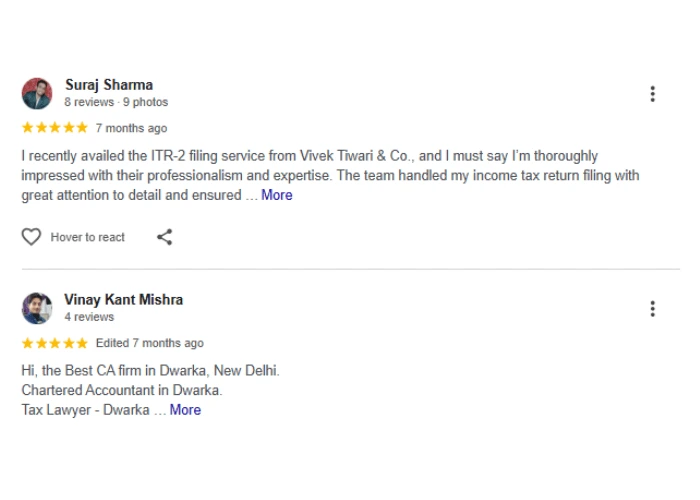Click the "8 reviews · 9 photos" text
The width and height of the screenshot is (700, 500).
(116, 102)
